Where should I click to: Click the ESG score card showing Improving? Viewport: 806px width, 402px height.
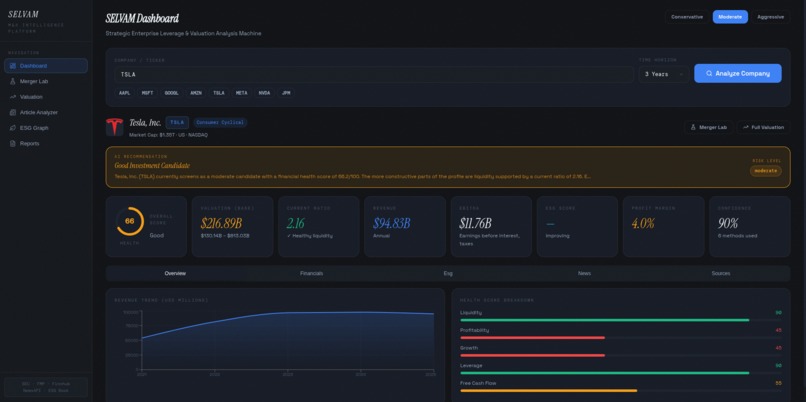point(577,226)
